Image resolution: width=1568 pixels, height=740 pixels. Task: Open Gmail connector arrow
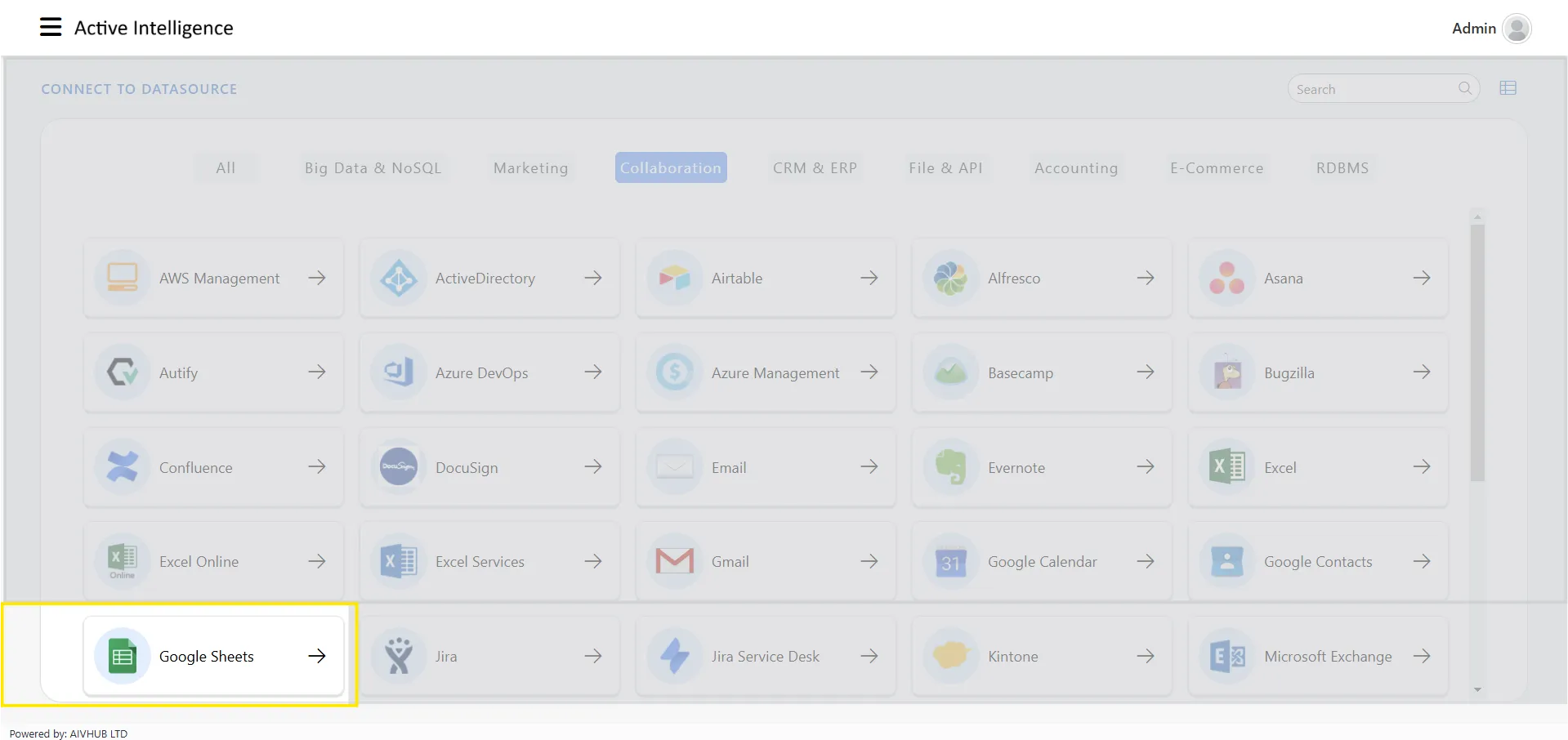pos(869,561)
